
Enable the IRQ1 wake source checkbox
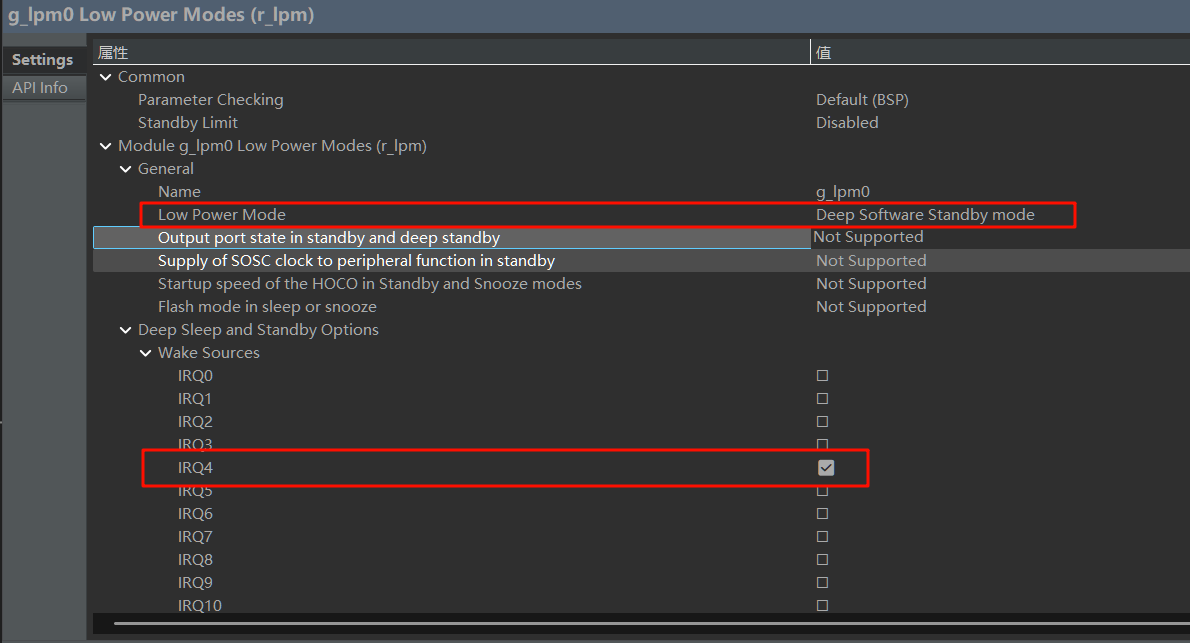point(822,399)
